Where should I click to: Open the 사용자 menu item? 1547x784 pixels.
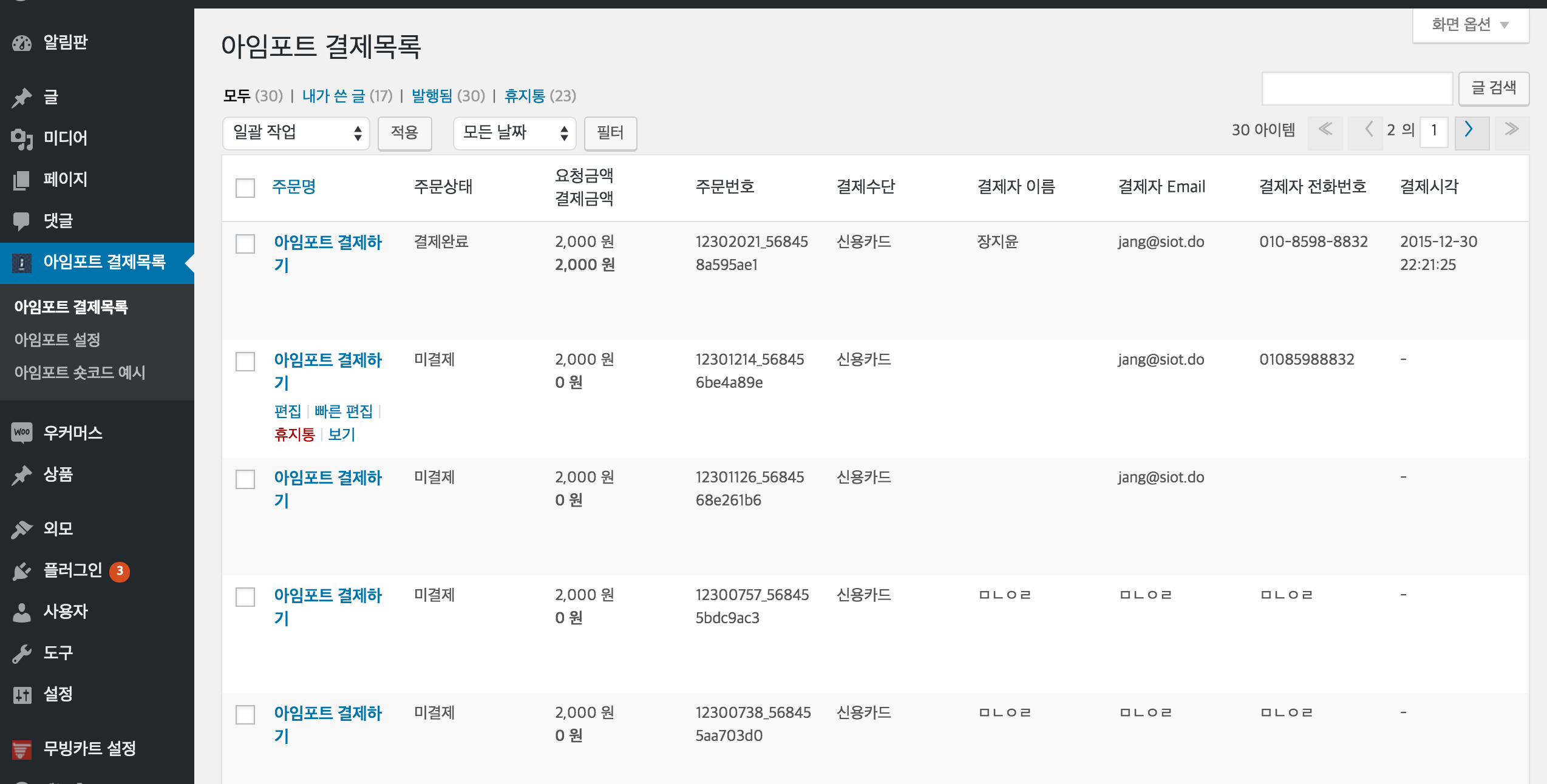click(x=66, y=612)
